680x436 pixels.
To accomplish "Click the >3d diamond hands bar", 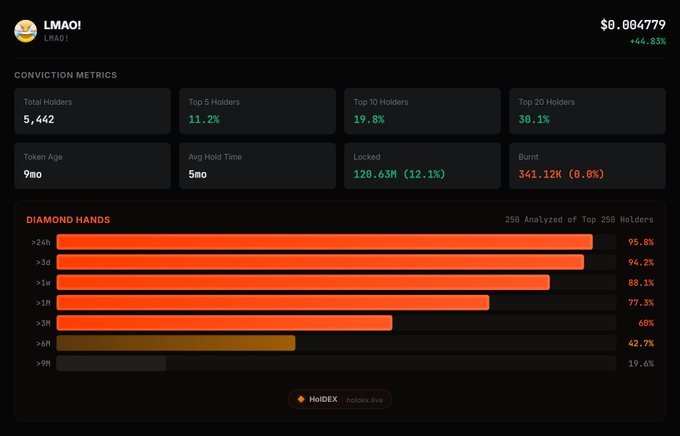I will pos(320,262).
